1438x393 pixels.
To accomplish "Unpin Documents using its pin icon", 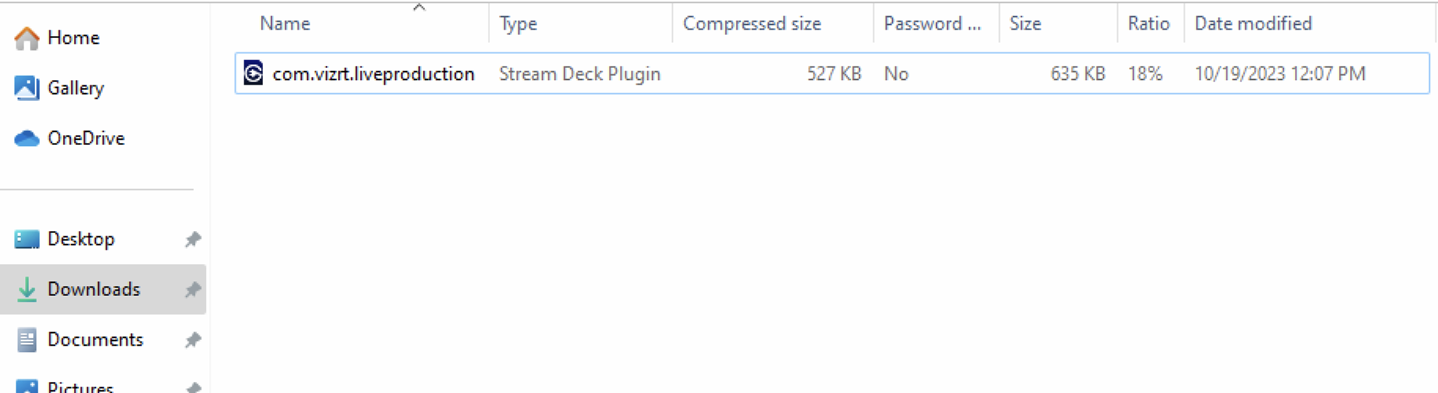I will point(193,340).
